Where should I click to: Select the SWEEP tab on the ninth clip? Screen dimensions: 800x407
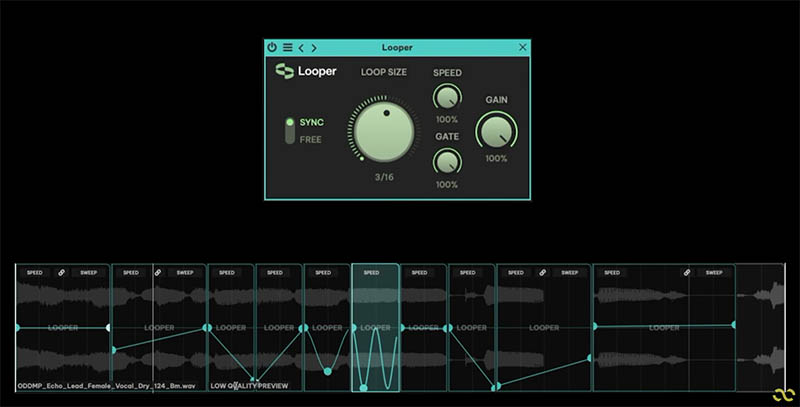[569, 273]
